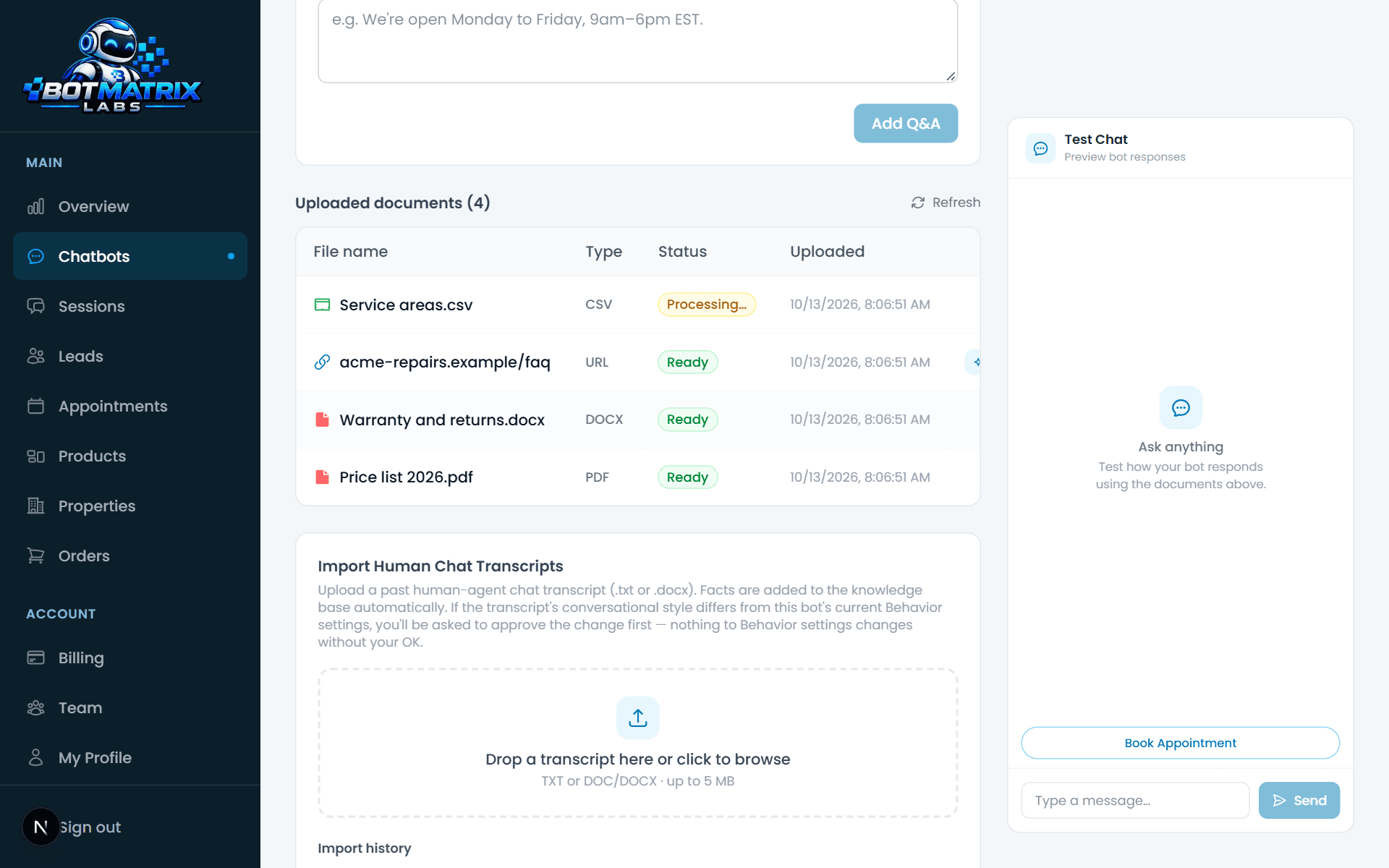The height and width of the screenshot is (868, 1389).
Task: Click the round N avatar badge
Action: (41, 827)
